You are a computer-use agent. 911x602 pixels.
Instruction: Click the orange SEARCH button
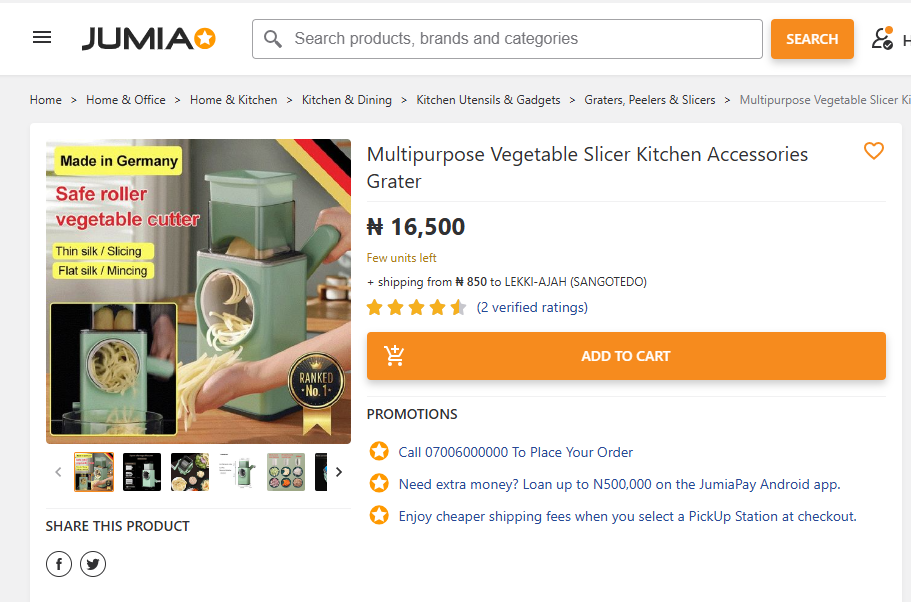(811, 39)
